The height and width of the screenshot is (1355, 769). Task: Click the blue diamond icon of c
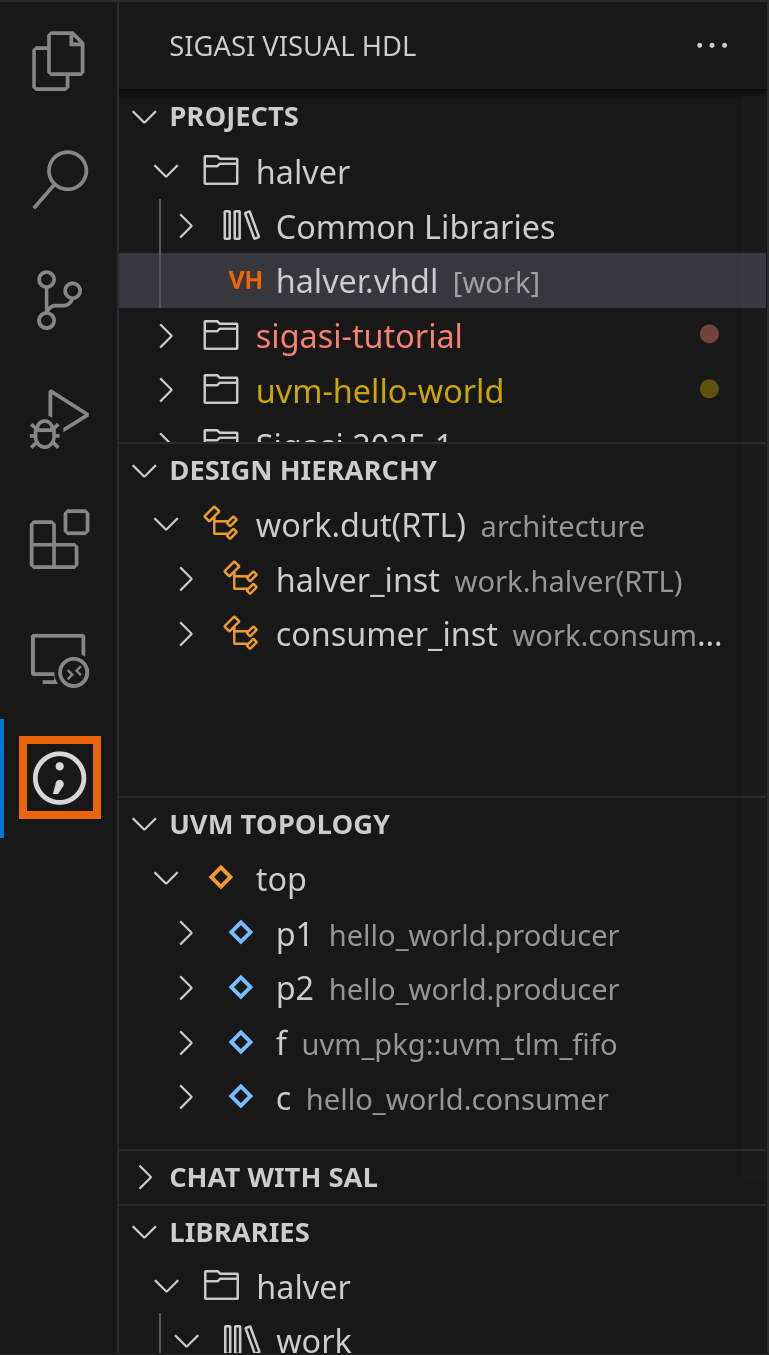pos(241,1098)
